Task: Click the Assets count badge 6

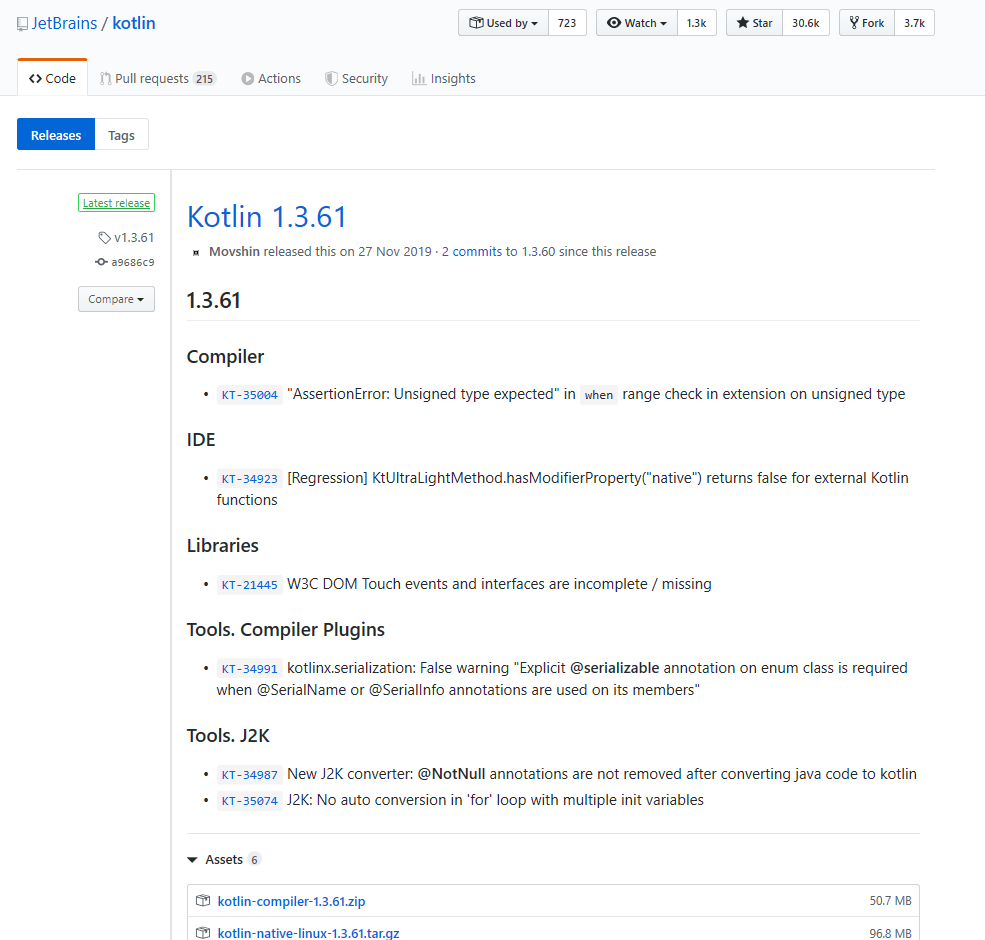Action: (254, 860)
